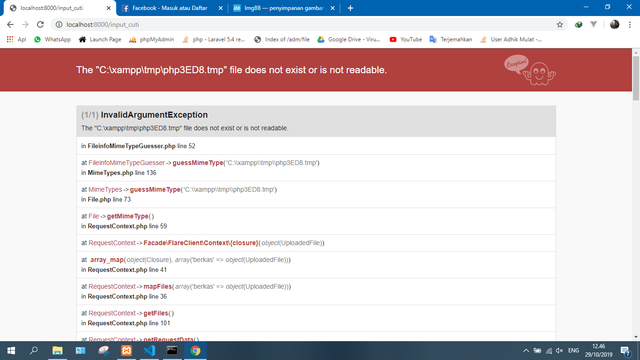Open File Explorer from the taskbar
The width and height of the screenshot is (640, 360).
coord(58,351)
